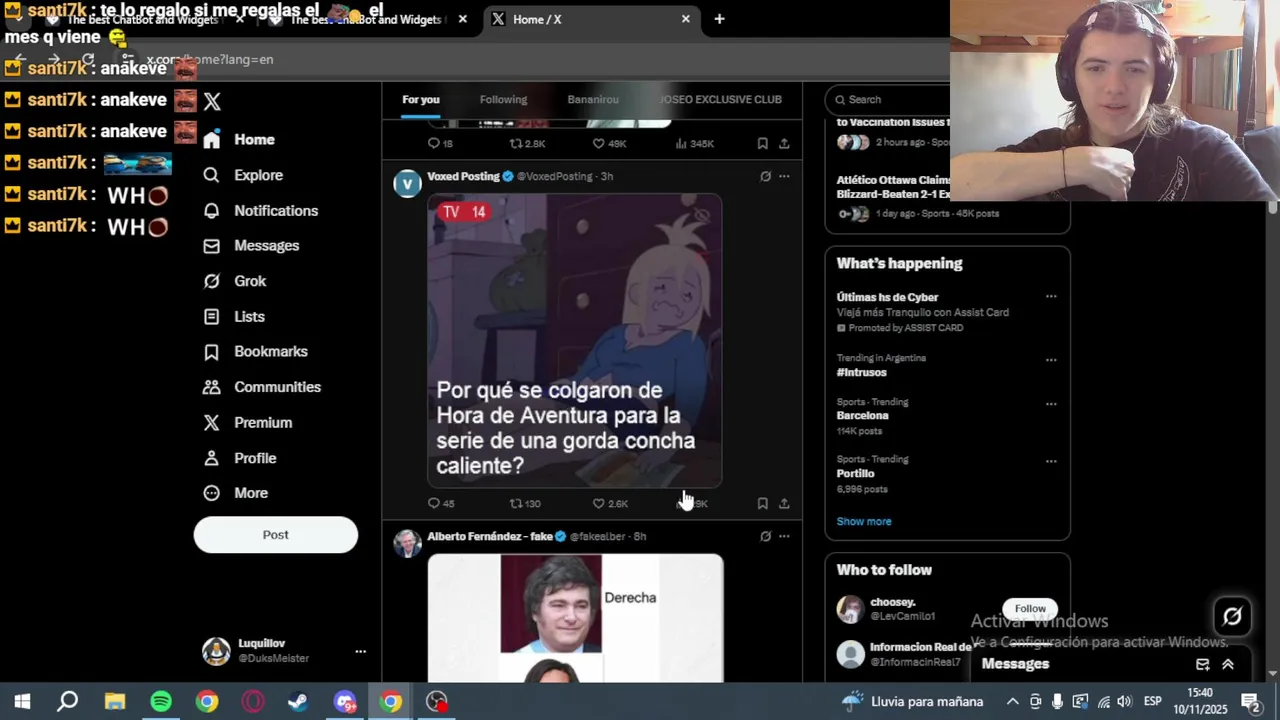Screen dimensions: 1280x720
Task: Open Communities in the sidebar
Action: 262,387
